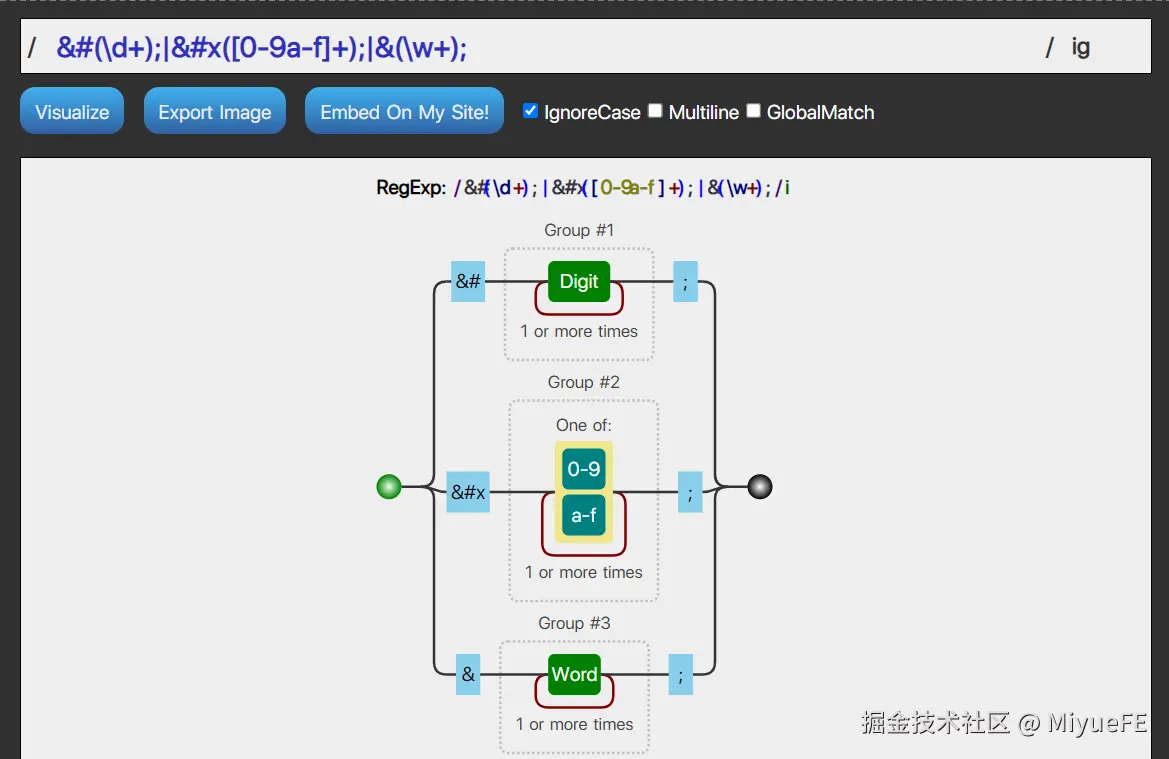The width and height of the screenshot is (1169, 759).
Task: Click the &#x literal box
Action: [x=468, y=492]
